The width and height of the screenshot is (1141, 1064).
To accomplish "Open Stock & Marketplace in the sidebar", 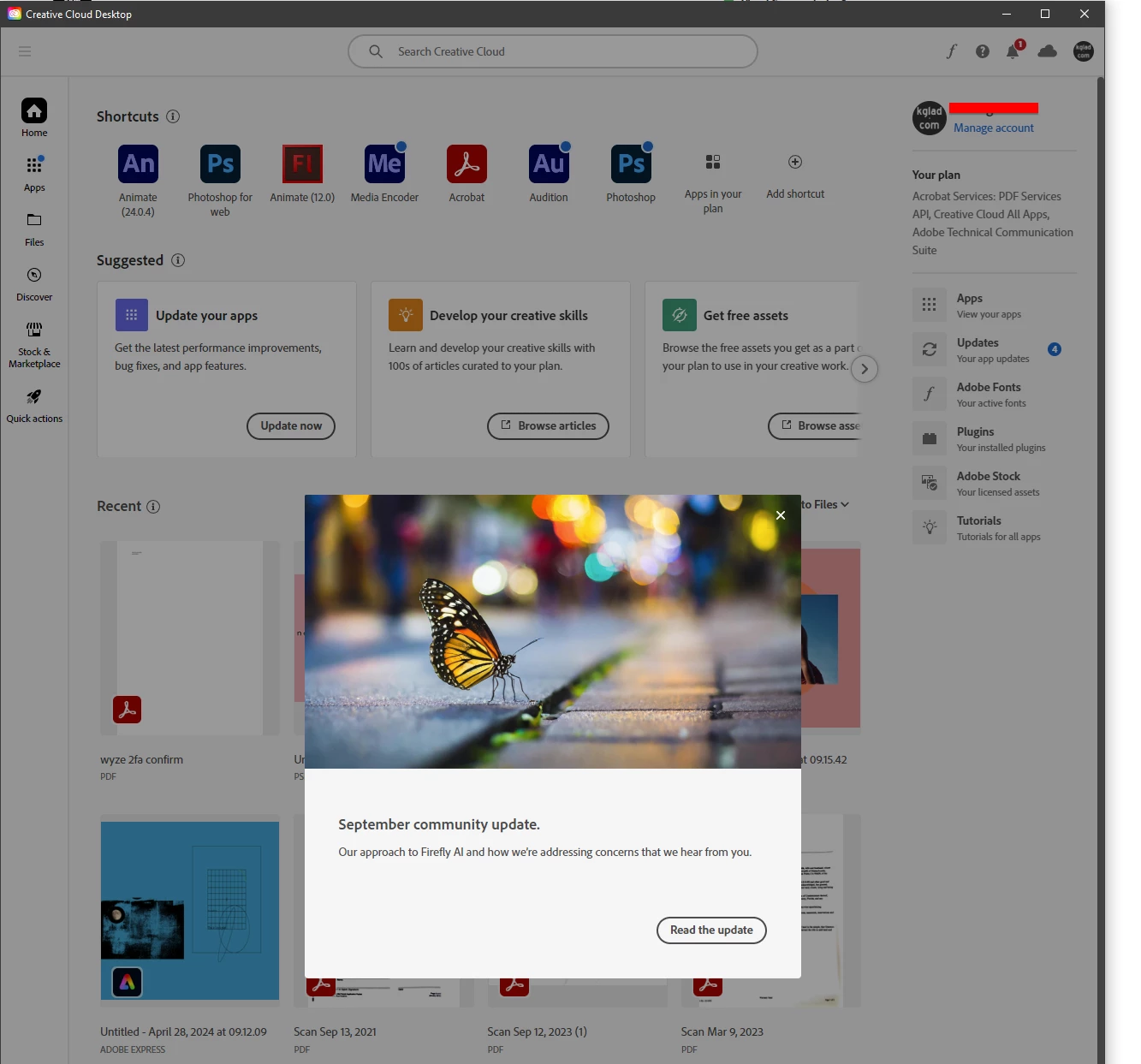I will [34, 344].
